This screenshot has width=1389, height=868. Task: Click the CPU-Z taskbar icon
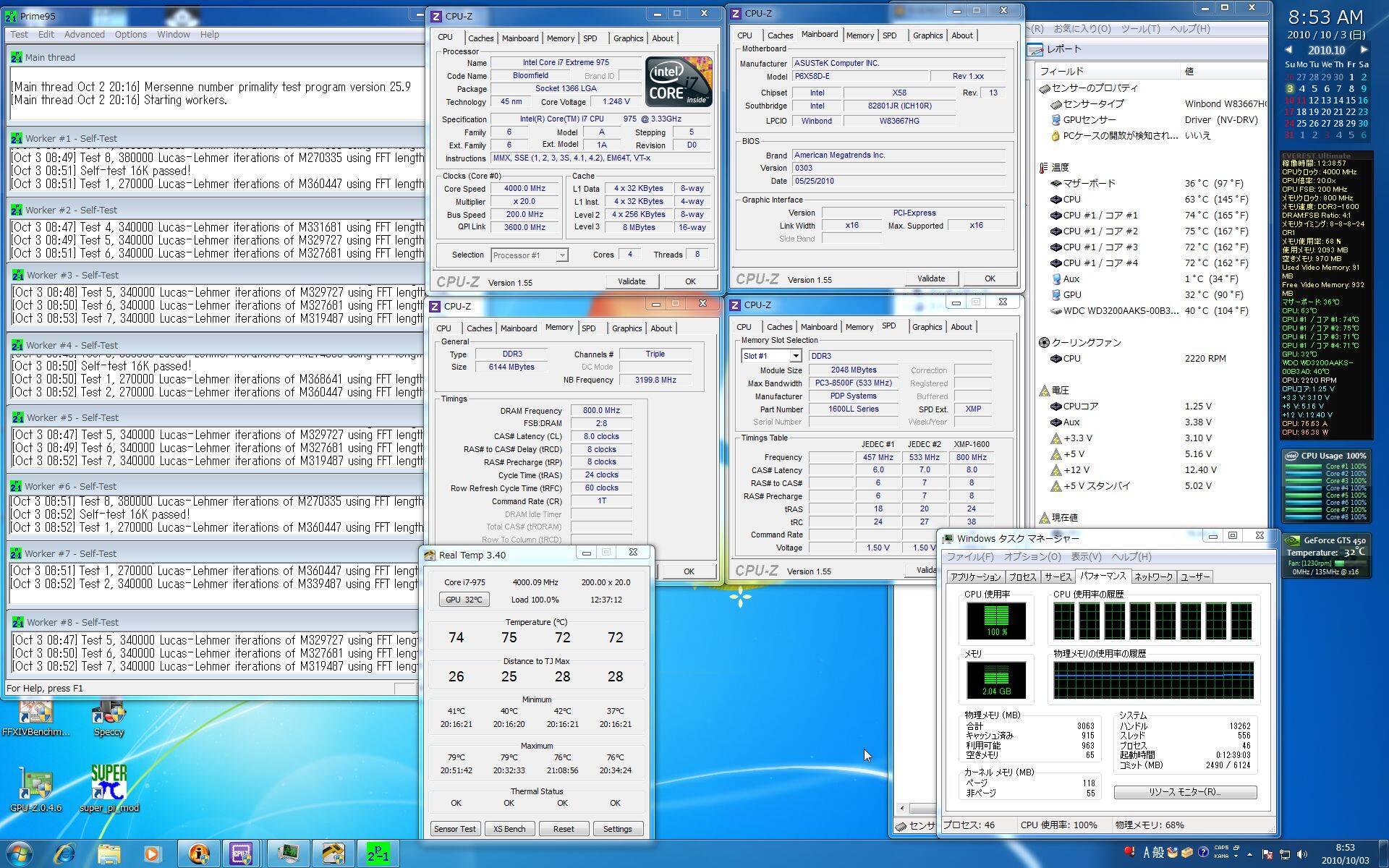(242, 854)
